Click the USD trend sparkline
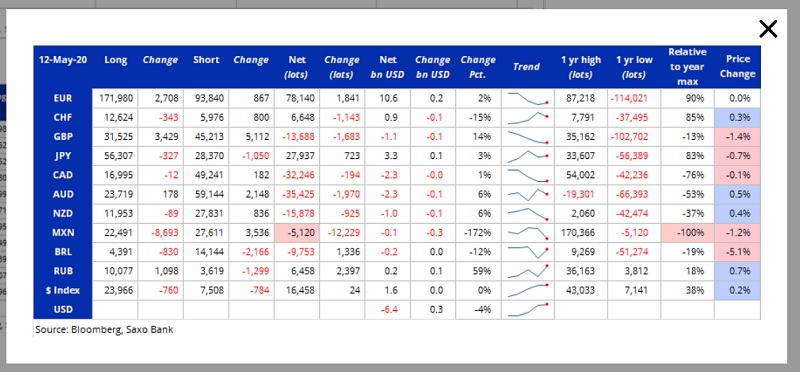 528,310
